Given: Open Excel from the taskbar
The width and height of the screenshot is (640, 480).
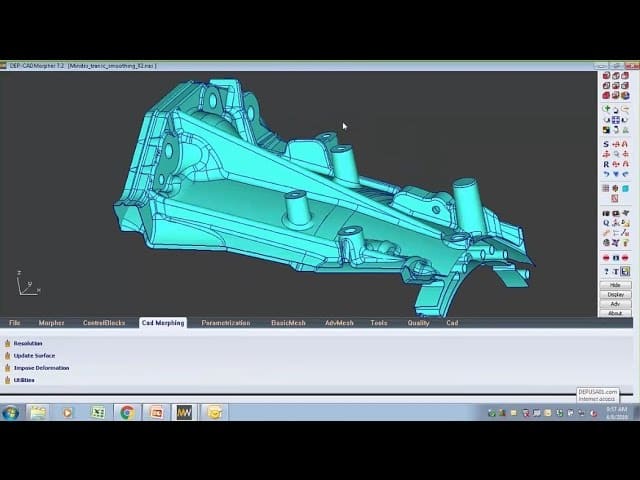Looking at the screenshot, I should (97, 412).
